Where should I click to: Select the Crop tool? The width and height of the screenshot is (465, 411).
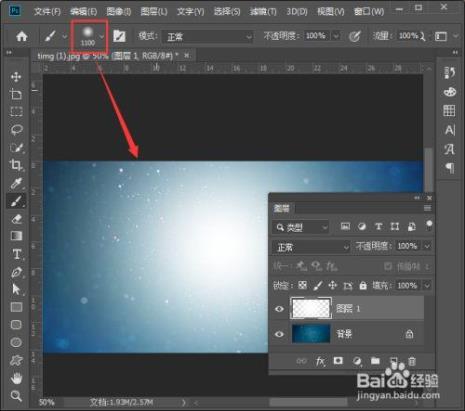pyautogui.click(x=16, y=165)
